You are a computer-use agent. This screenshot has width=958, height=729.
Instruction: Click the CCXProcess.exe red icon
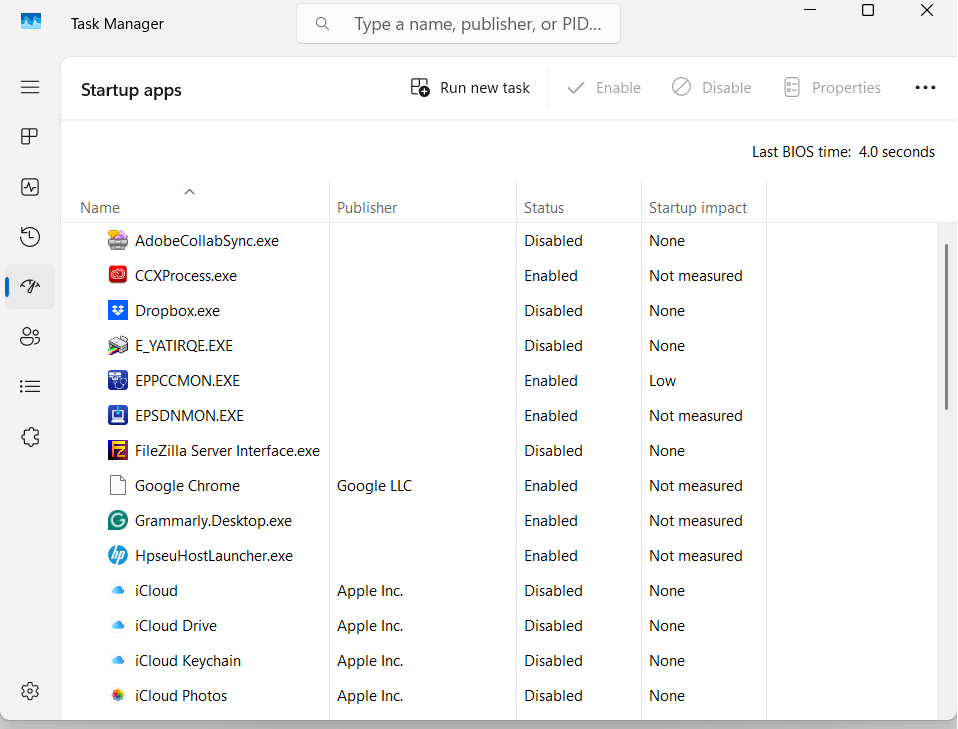click(118, 275)
